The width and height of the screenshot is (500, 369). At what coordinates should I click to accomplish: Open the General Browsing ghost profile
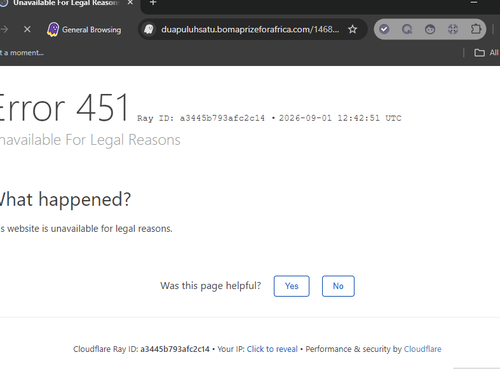click(x=84, y=30)
